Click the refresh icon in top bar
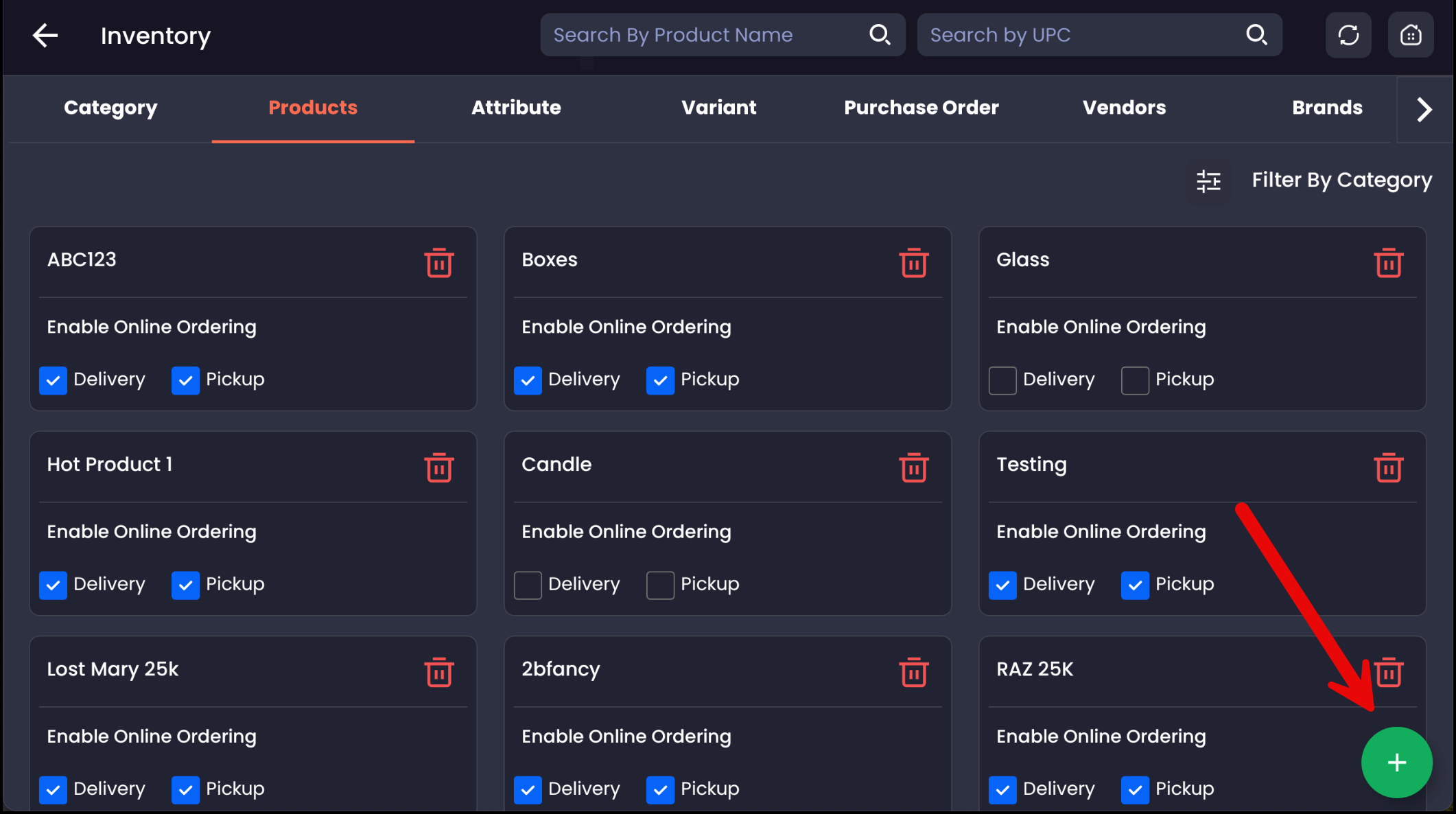 (1348, 35)
